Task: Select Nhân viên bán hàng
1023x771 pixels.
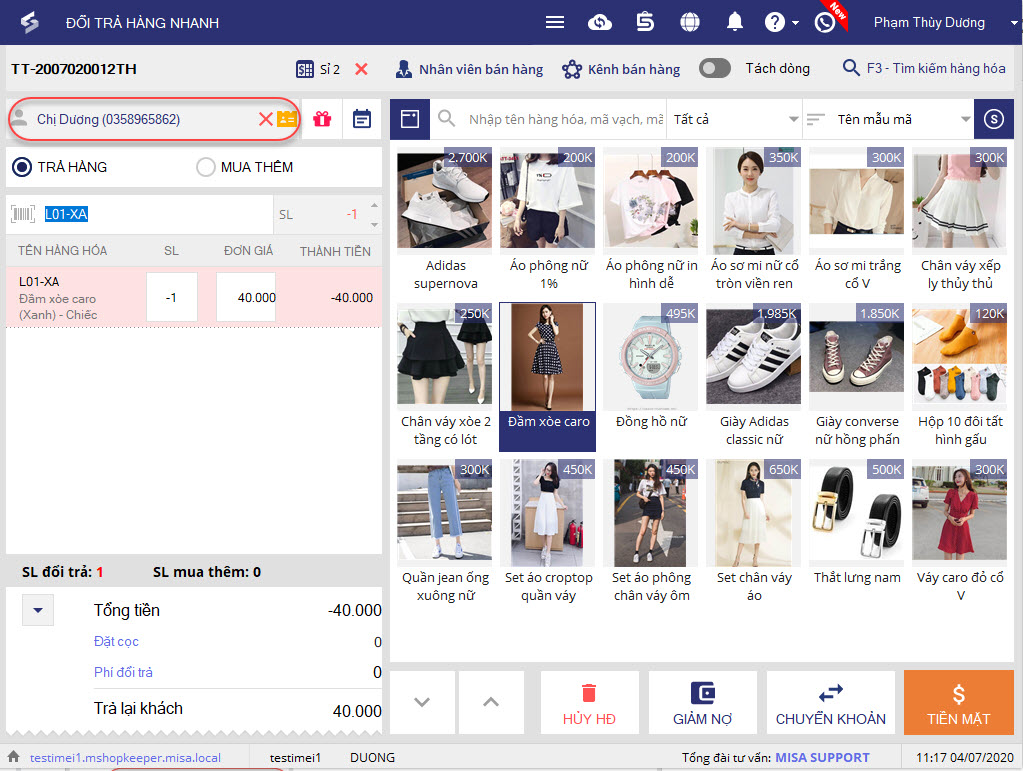Action: [x=469, y=69]
